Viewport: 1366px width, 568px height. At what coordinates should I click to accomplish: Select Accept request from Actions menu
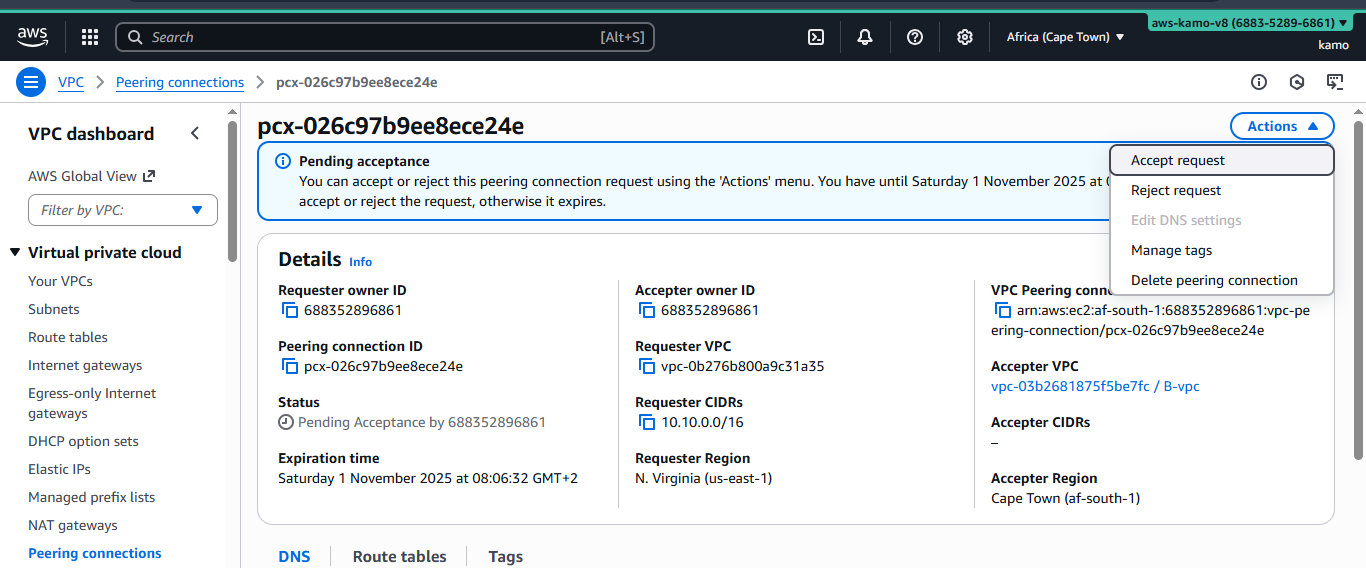[1222, 160]
